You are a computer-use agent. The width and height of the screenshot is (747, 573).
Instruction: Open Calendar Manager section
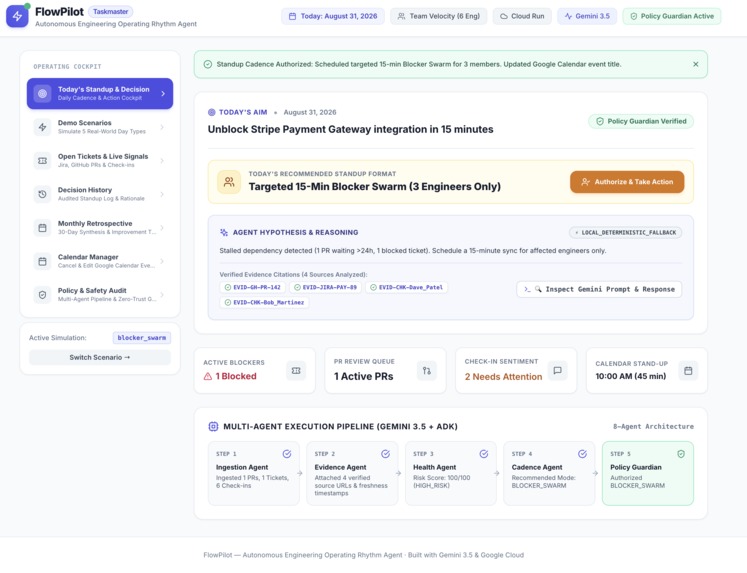(x=100, y=261)
